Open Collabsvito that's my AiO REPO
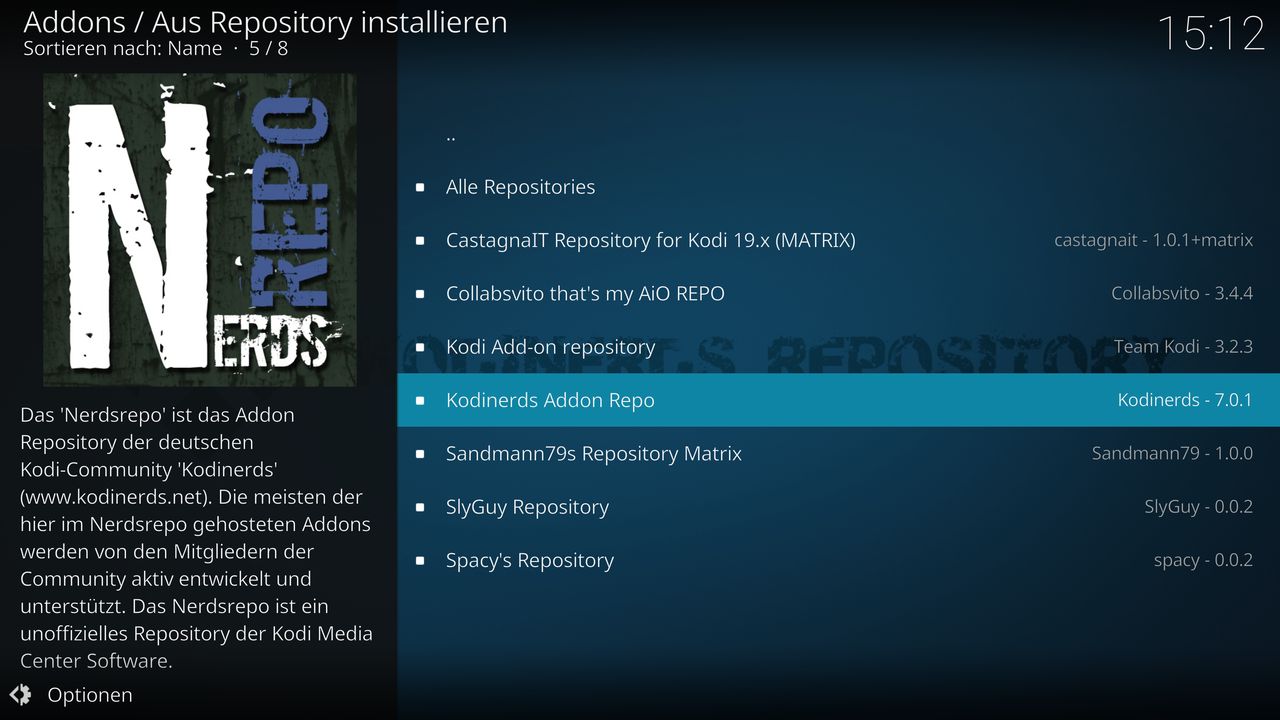This screenshot has height=720, width=1280. point(838,293)
